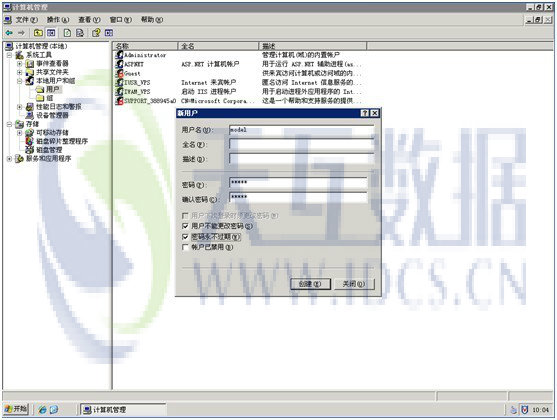Collapse the 系统工具 tree node
This screenshot has height=420, width=557.
point(10,55)
